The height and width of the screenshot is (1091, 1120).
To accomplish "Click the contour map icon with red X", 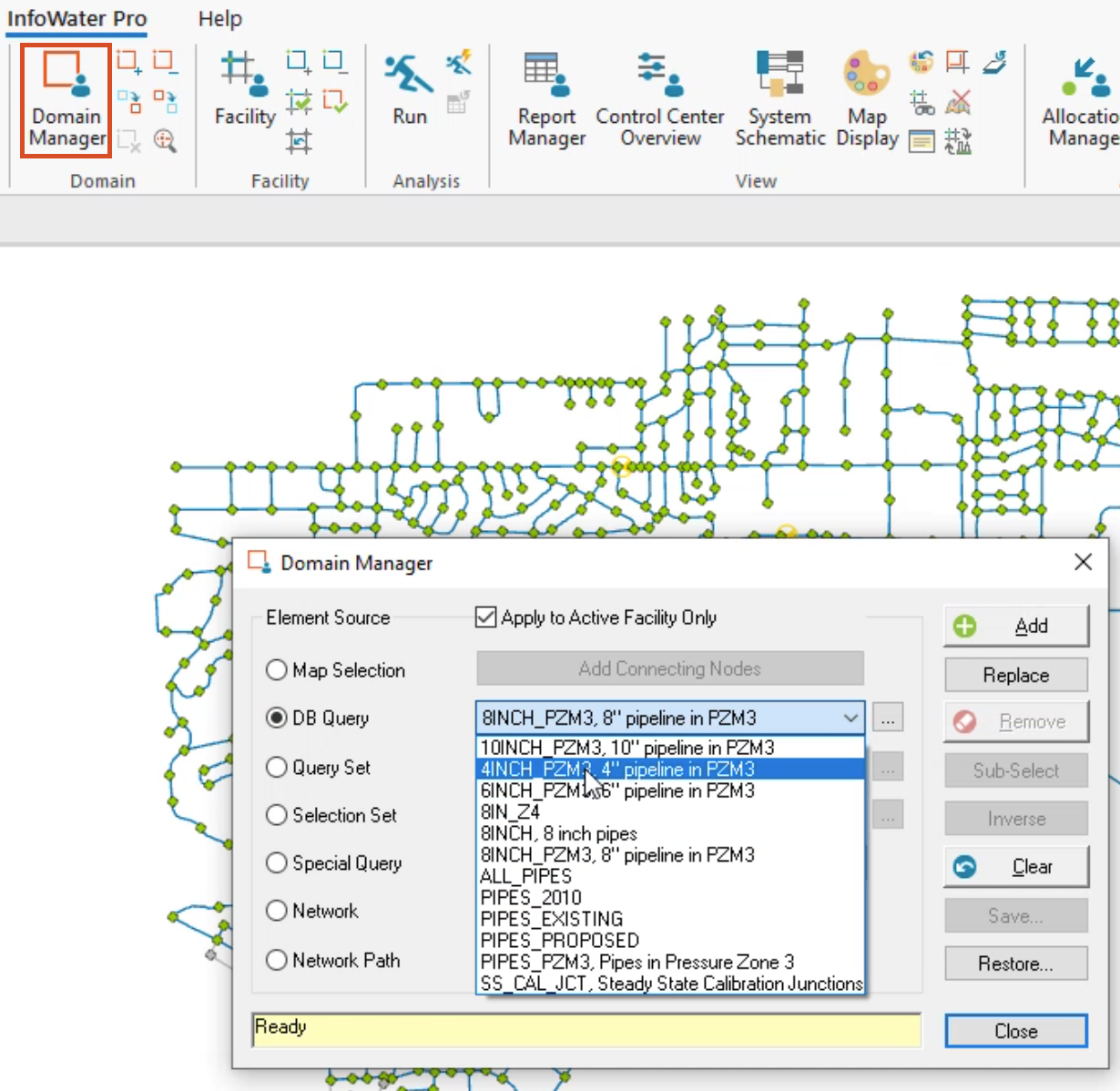I will click(957, 101).
